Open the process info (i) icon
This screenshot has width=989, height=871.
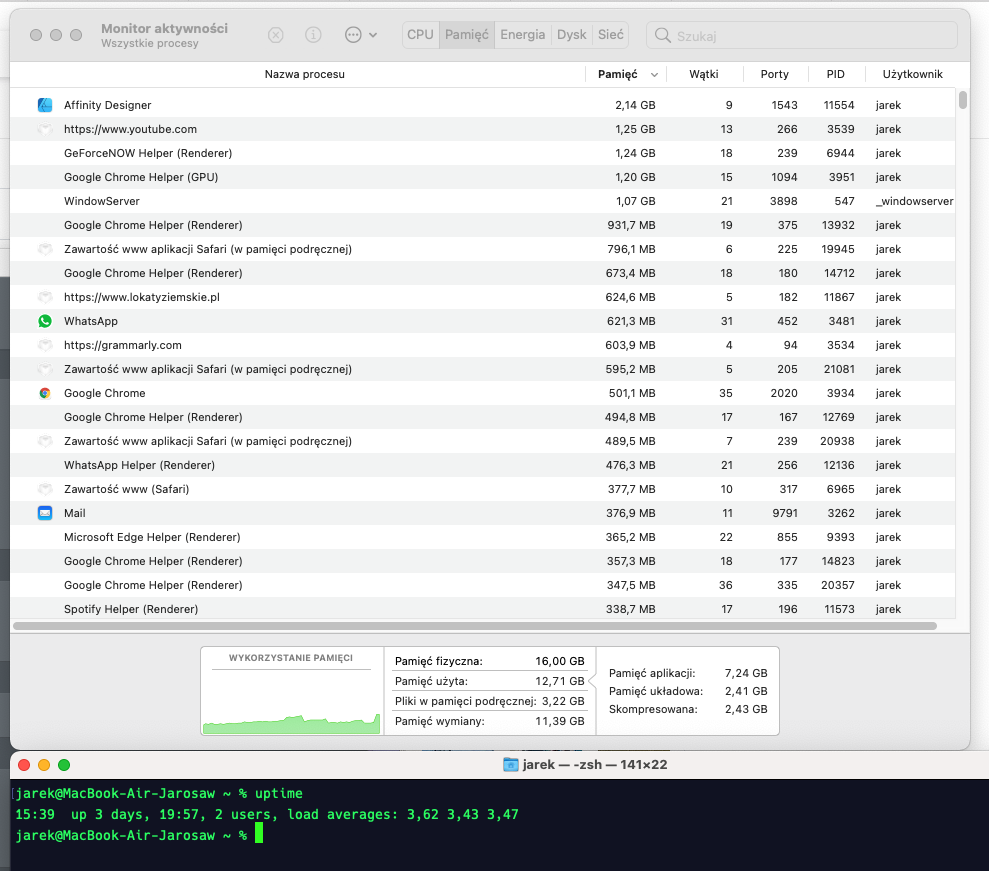(x=313, y=35)
